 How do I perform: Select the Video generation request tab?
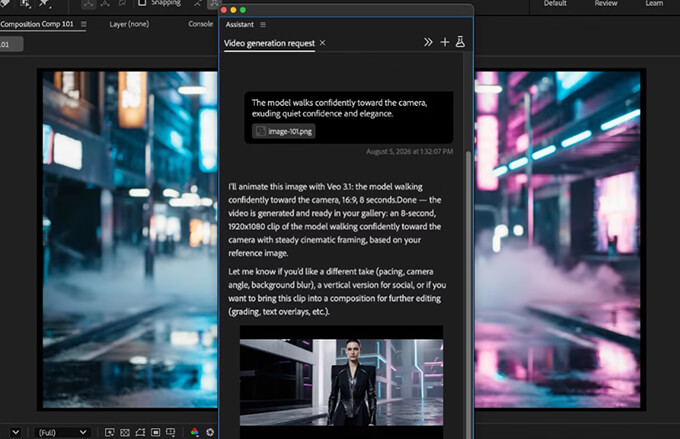[x=269, y=43]
